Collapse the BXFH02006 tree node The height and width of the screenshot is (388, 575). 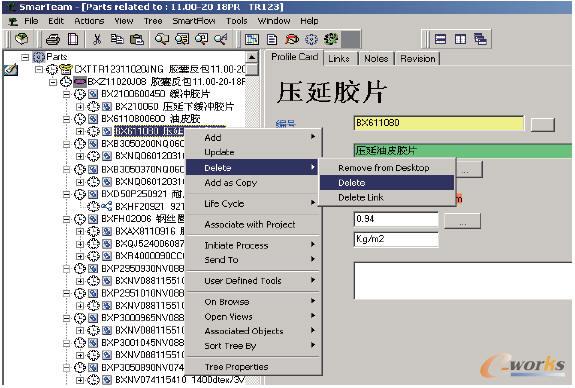(x=66, y=219)
